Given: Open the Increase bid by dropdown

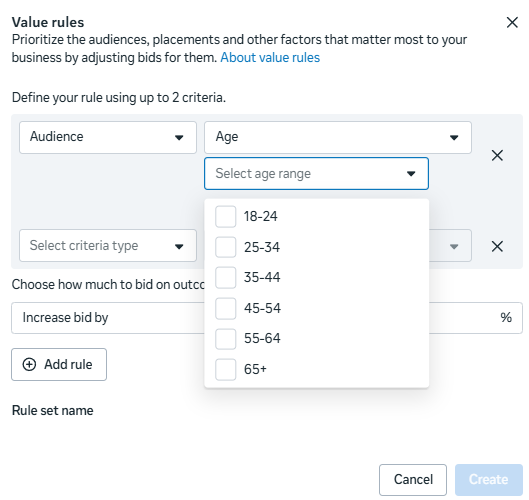Looking at the screenshot, I should point(108,318).
